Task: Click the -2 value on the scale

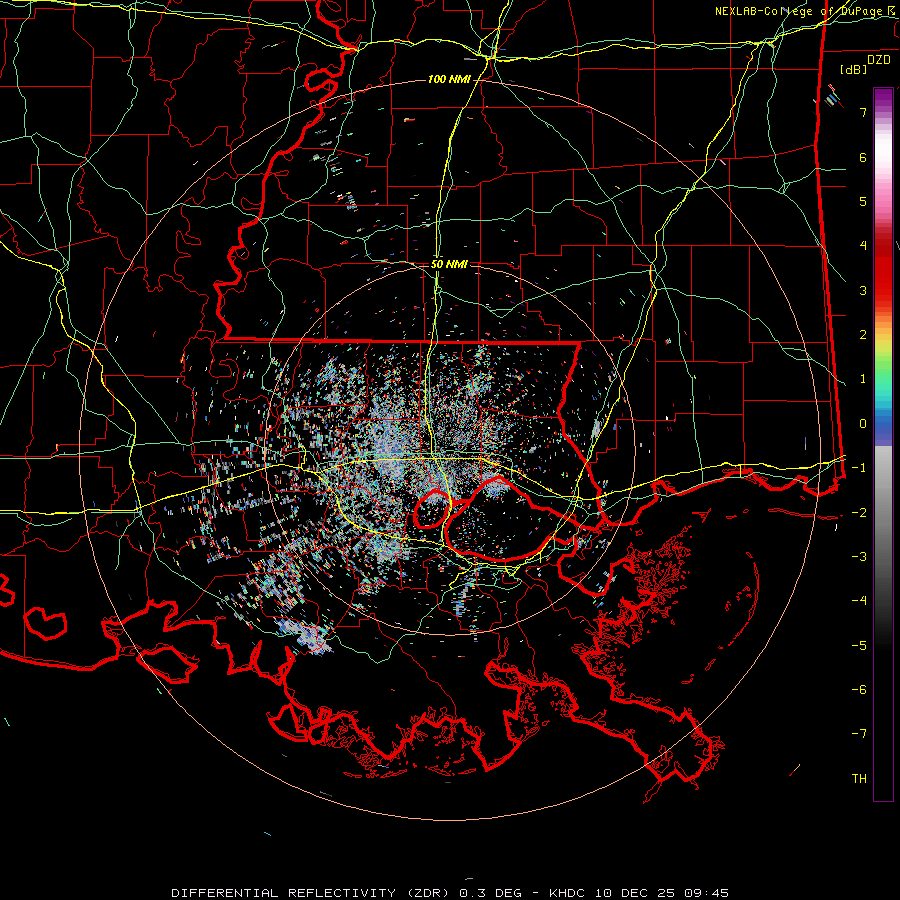Action: click(x=859, y=513)
